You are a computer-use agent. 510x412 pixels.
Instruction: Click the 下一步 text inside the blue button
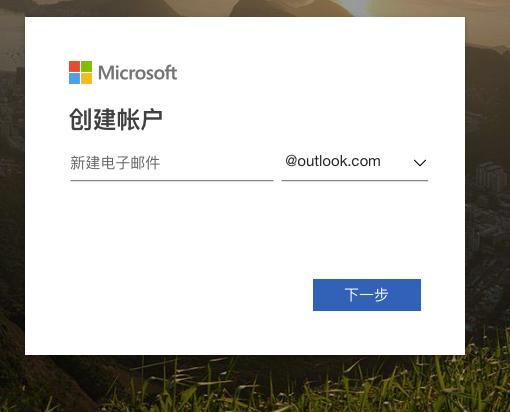coord(366,295)
